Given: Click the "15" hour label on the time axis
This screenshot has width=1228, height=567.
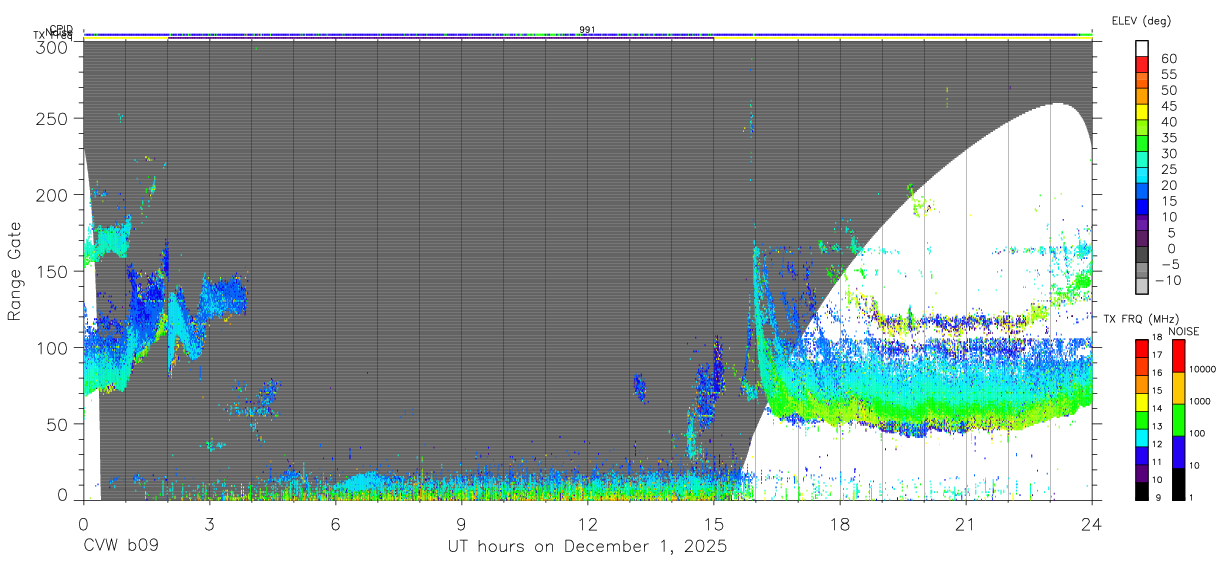Looking at the screenshot, I should click(714, 524).
